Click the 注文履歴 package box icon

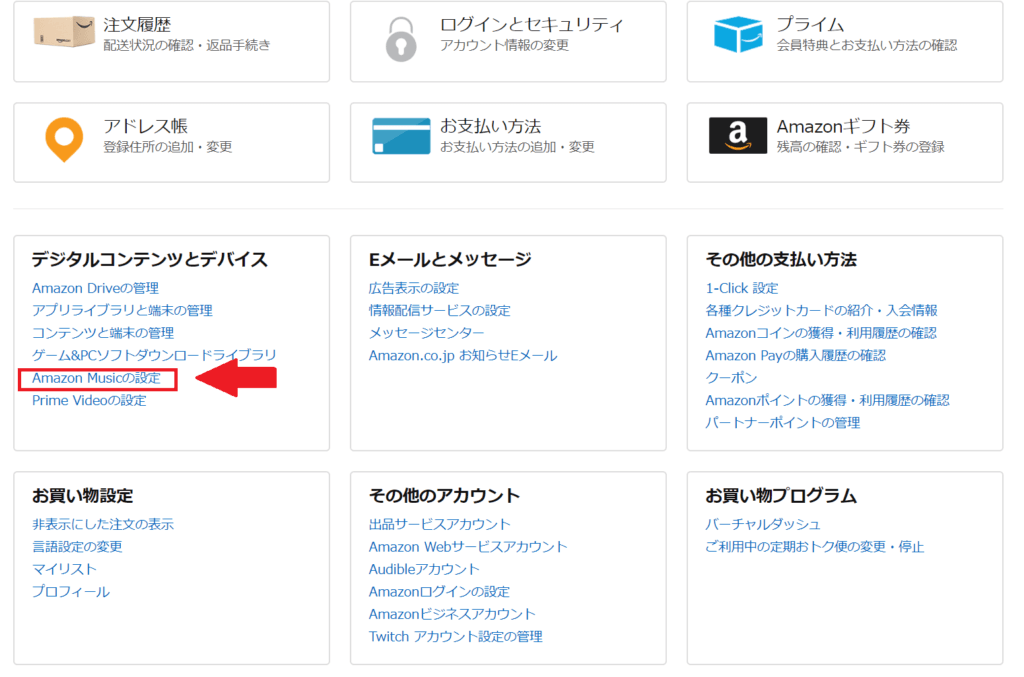click(x=63, y=33)
